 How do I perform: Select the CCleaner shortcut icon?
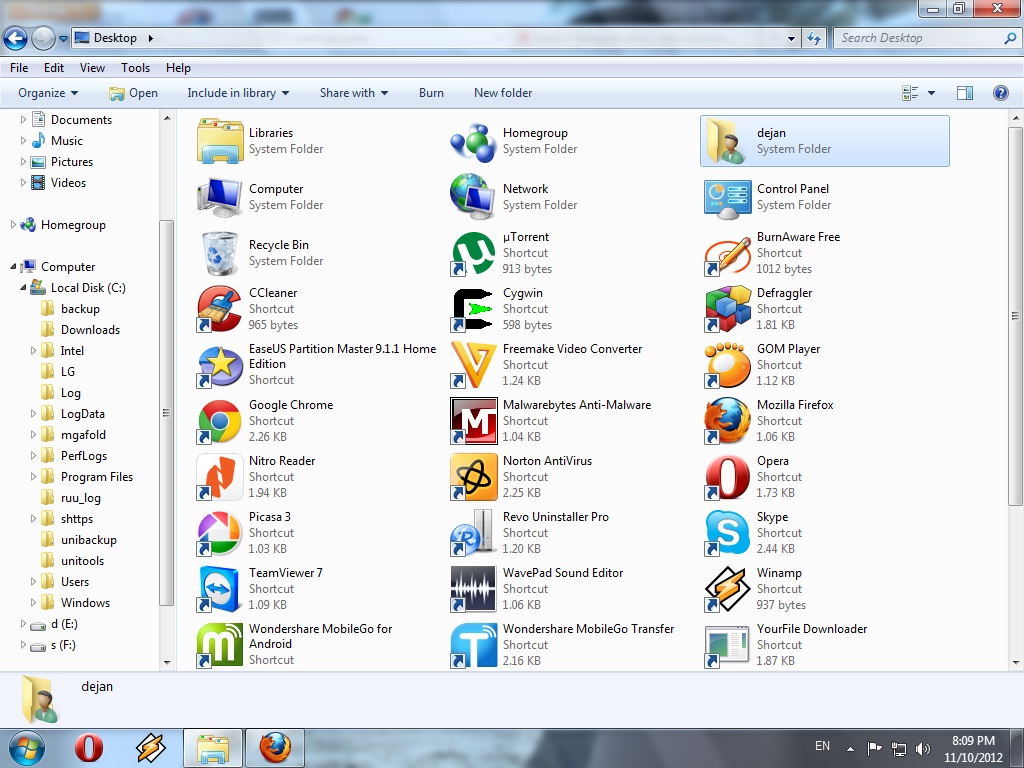point(219,309)
